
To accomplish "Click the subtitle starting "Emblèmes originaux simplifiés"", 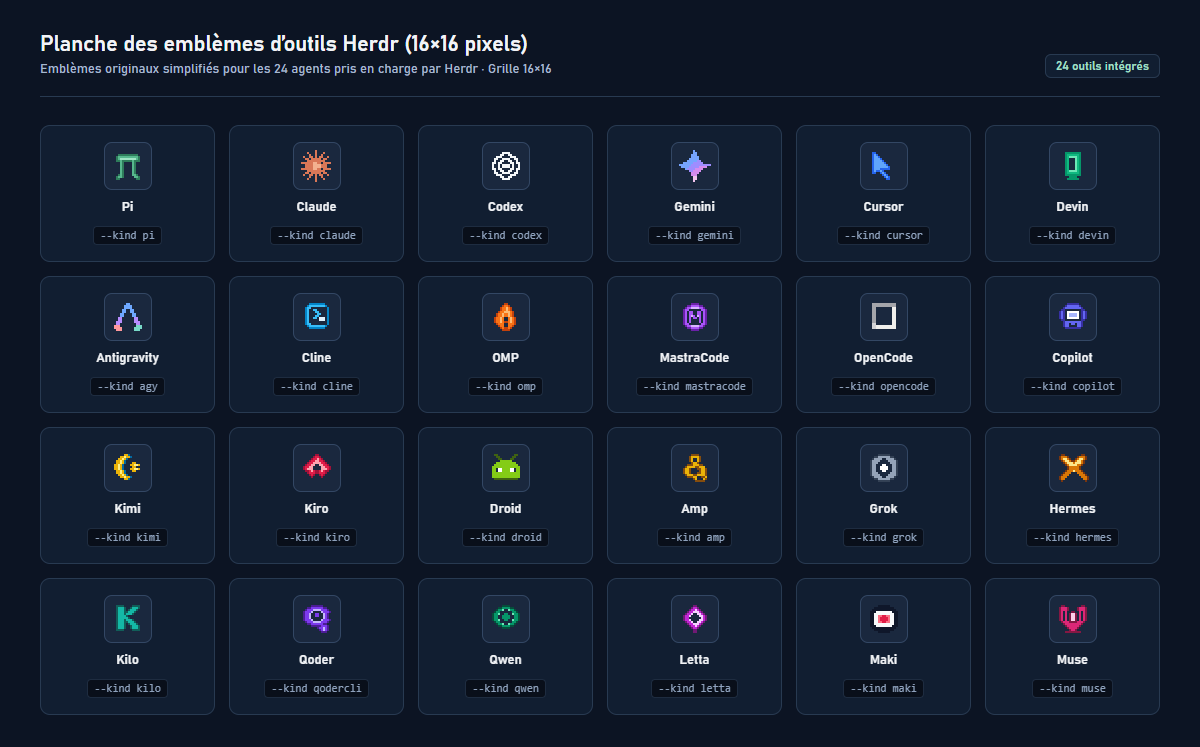I will (295, 69).
